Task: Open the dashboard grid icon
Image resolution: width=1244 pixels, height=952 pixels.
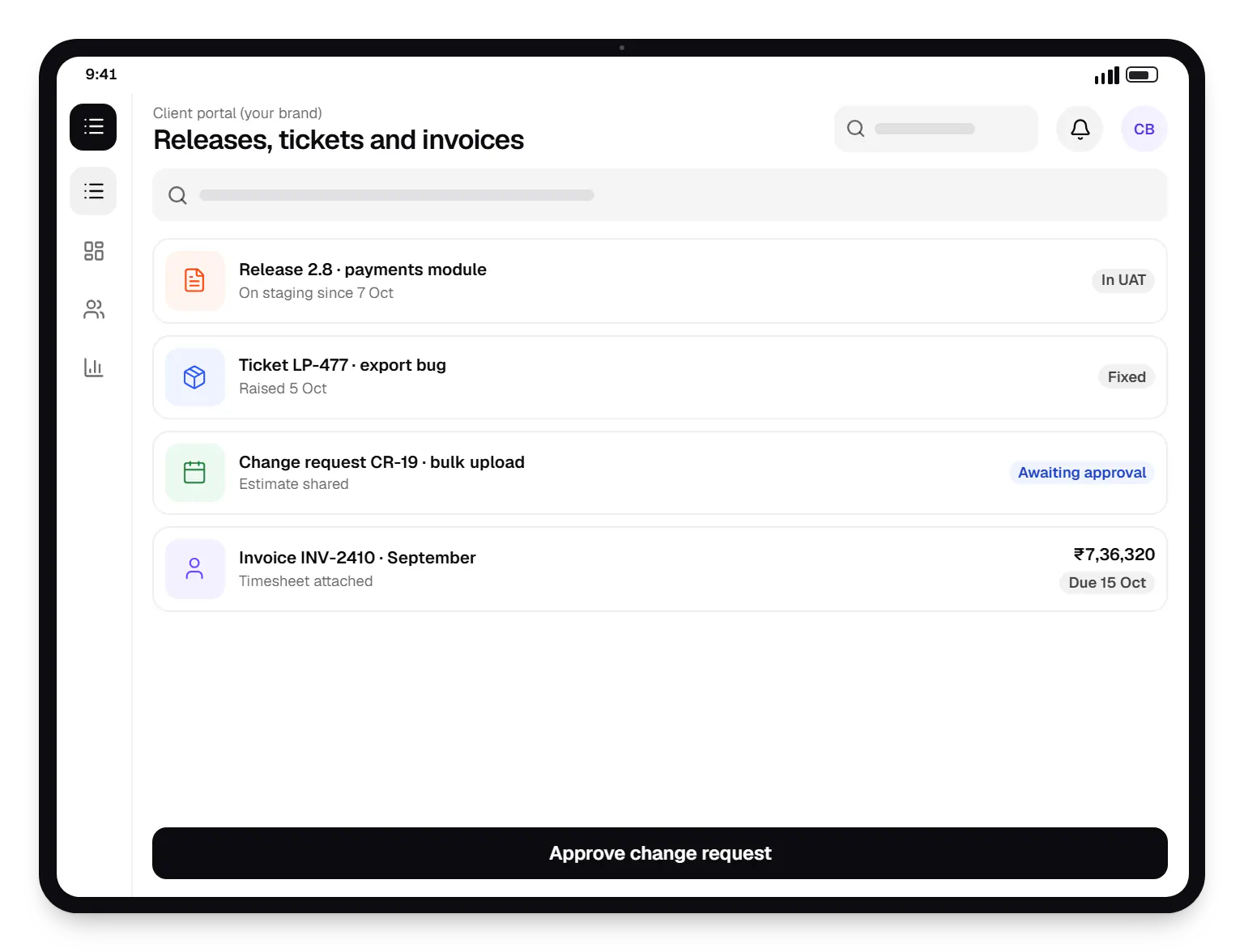Action: 94,251
